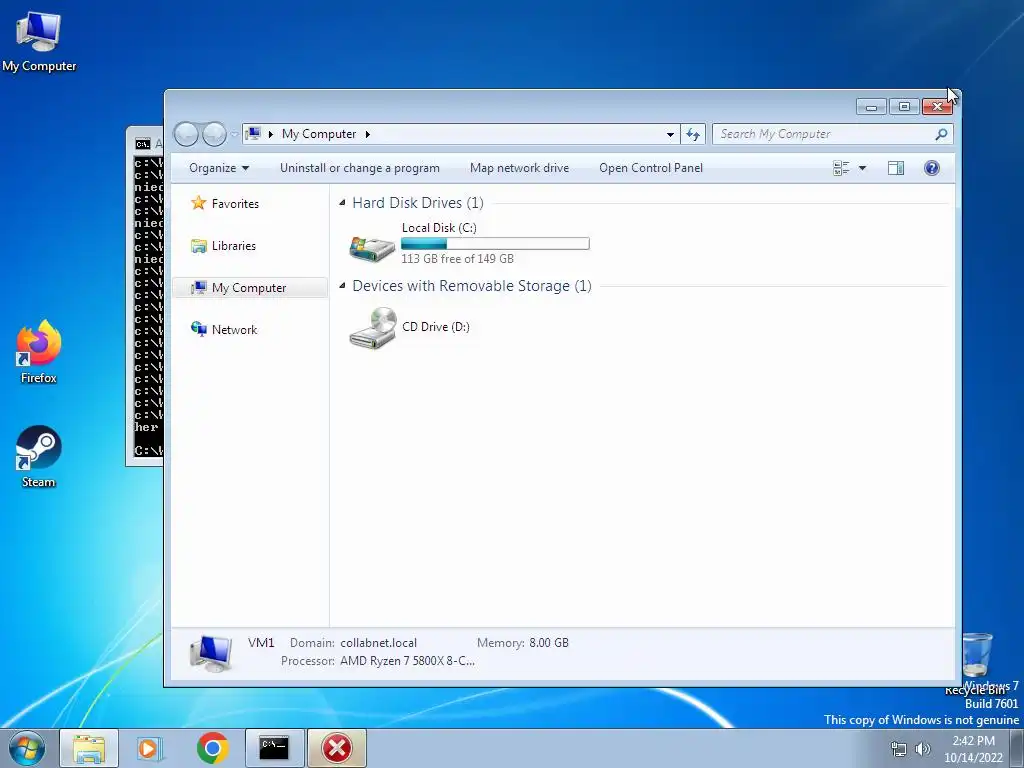Open the address bar history dropdown
This screenshot has width=1024, height=768.
670,135
